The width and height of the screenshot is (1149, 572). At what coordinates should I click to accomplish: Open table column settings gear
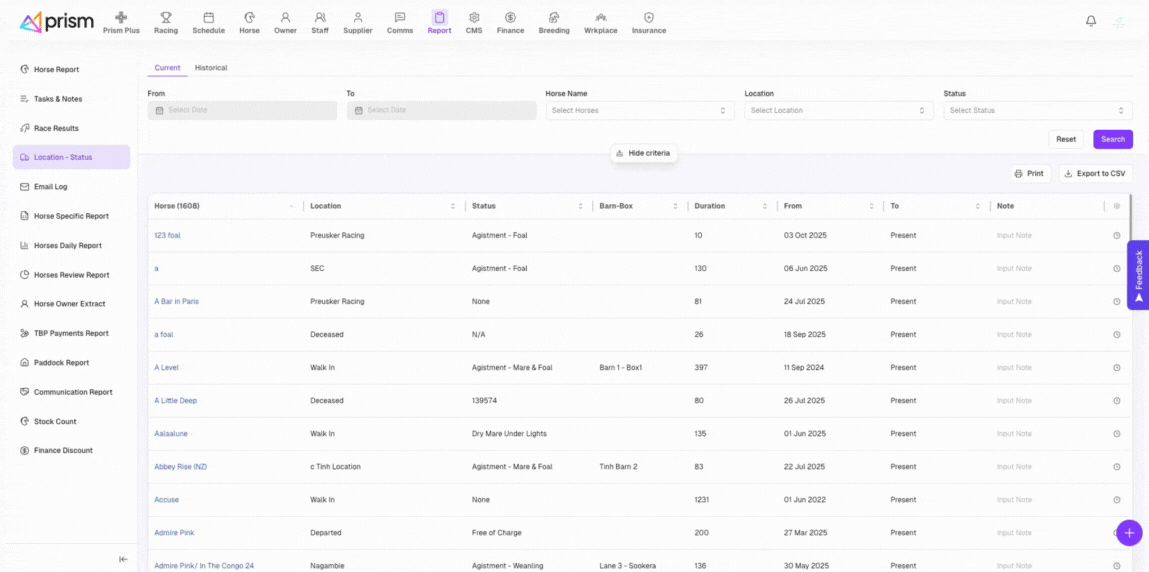(1117, 206)
